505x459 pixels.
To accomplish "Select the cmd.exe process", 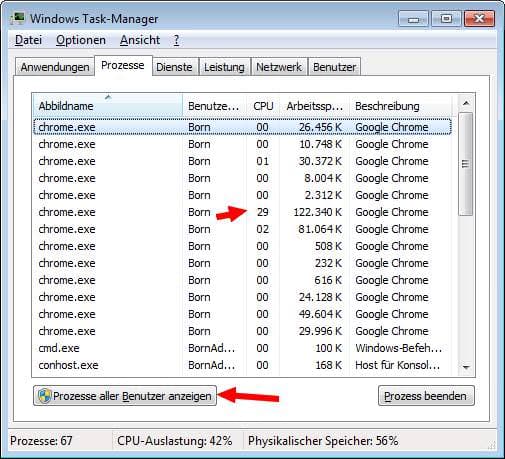I will point(242,348).
